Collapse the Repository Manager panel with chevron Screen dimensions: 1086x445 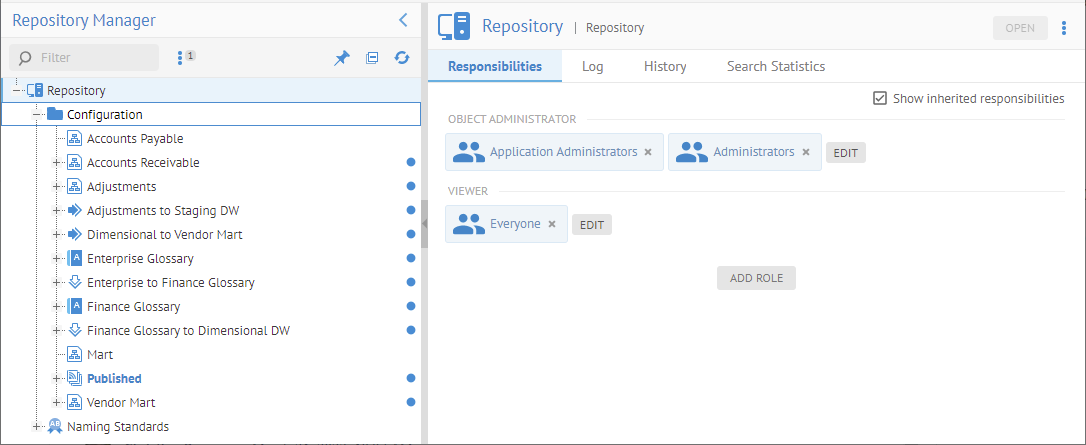click(402, 20)
